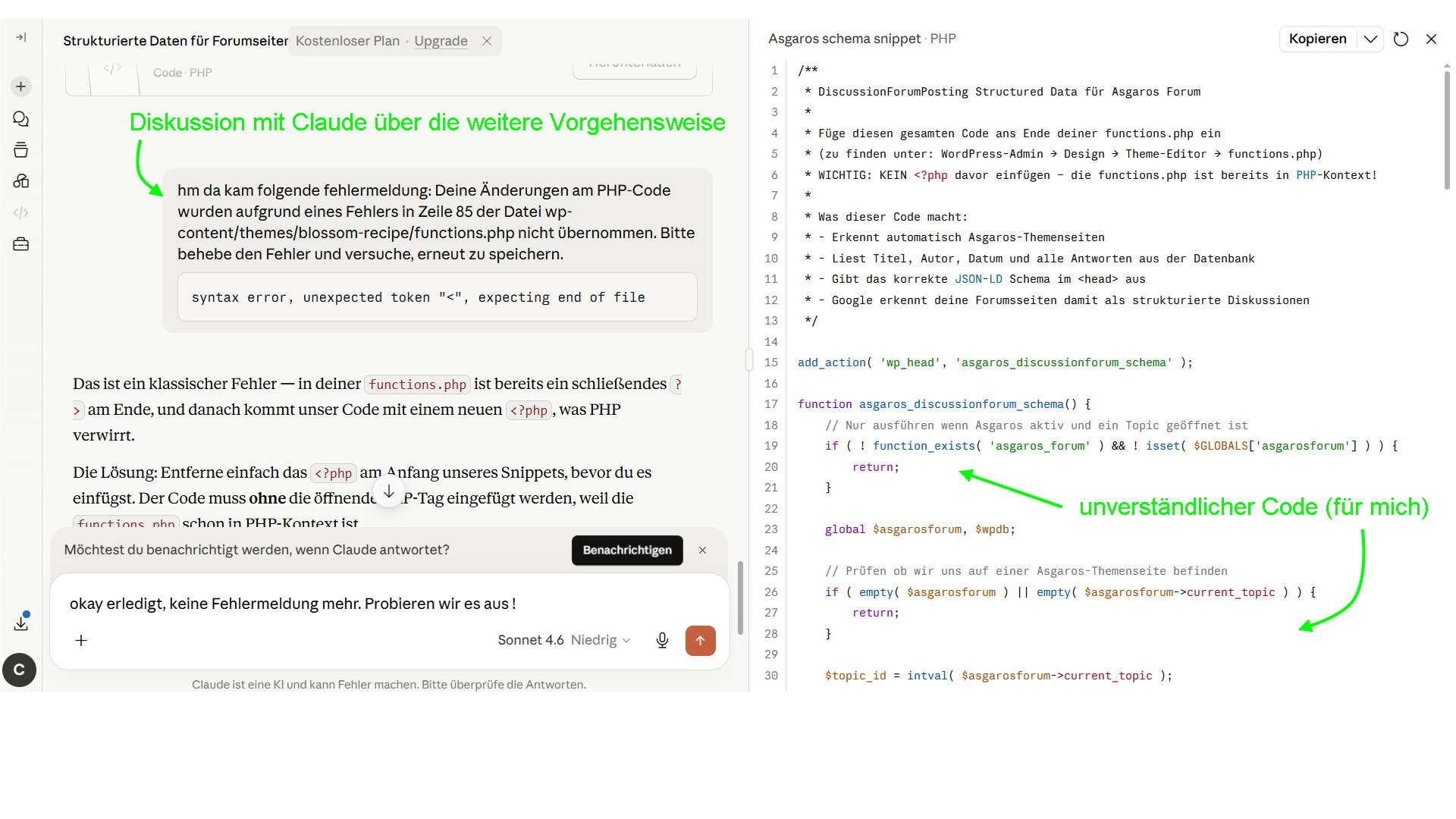Click the Kopieren button
The height and width of the screenshot is (819, 1456).
click(1318, 39)
